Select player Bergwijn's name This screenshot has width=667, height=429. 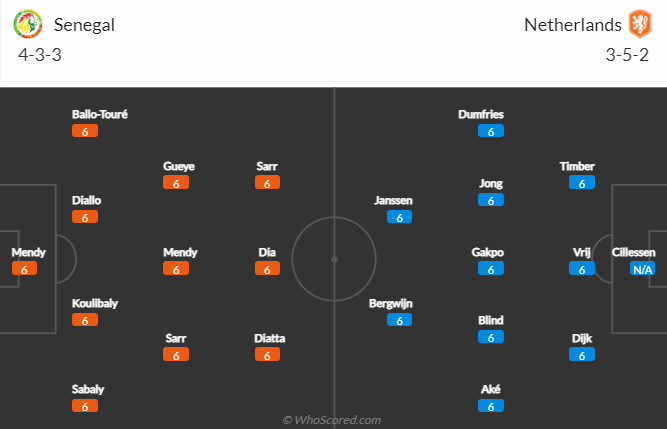pyautogui.click(x=391, y=303)
